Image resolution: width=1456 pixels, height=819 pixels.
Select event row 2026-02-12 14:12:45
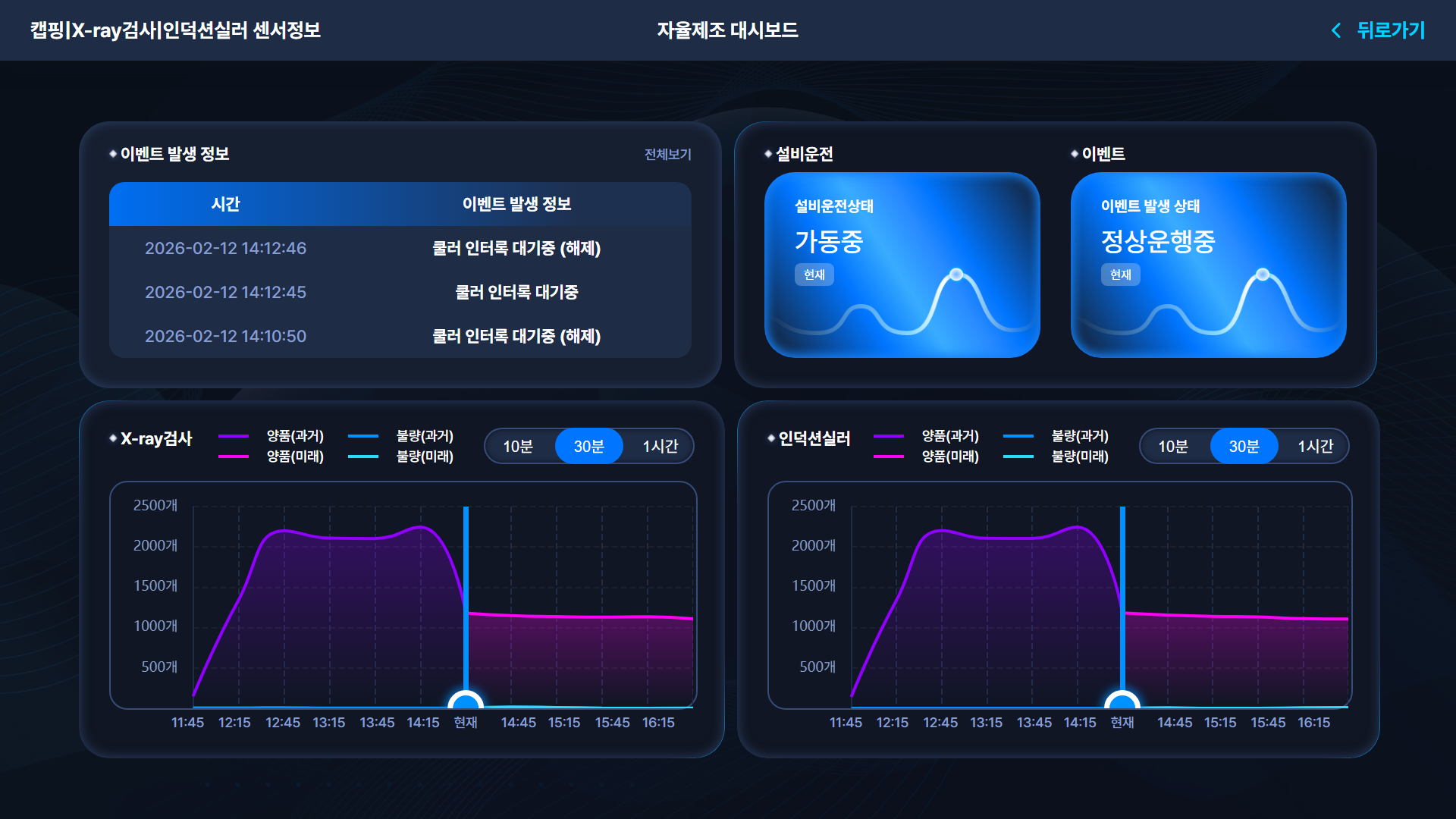tap(400, 292)
